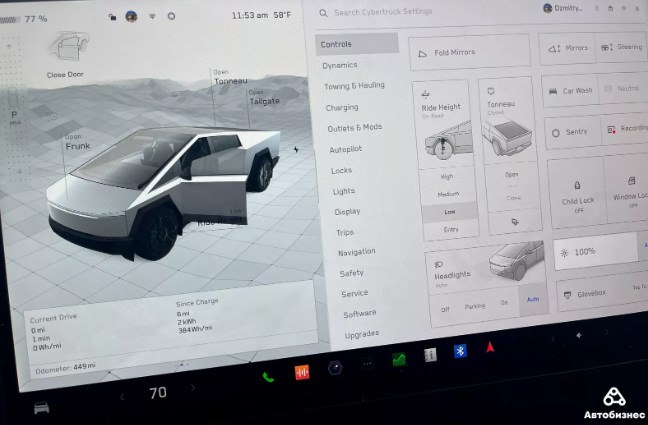This screenshot has height=425, width=648.
Task: Set Headlights to Parking
Action: 474,306
